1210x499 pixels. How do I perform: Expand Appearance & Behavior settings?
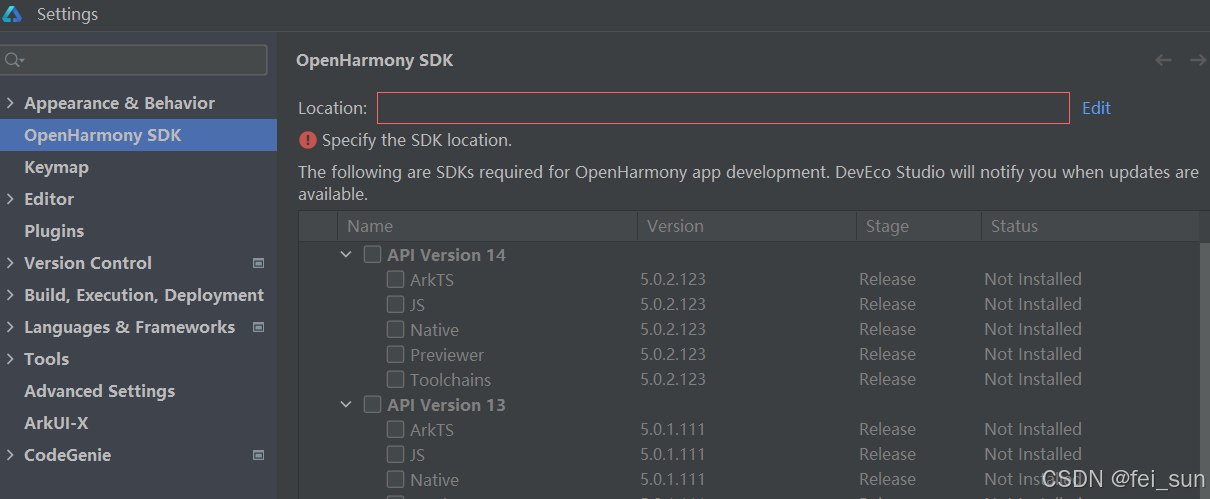10,103
